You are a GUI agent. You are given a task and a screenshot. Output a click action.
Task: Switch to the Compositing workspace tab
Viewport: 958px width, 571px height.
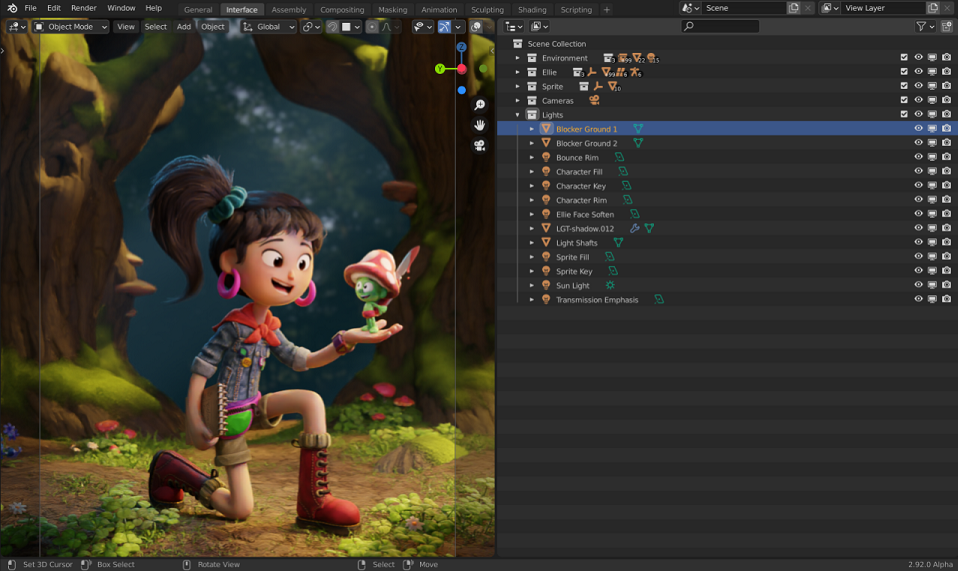click(x=342, y=10)
